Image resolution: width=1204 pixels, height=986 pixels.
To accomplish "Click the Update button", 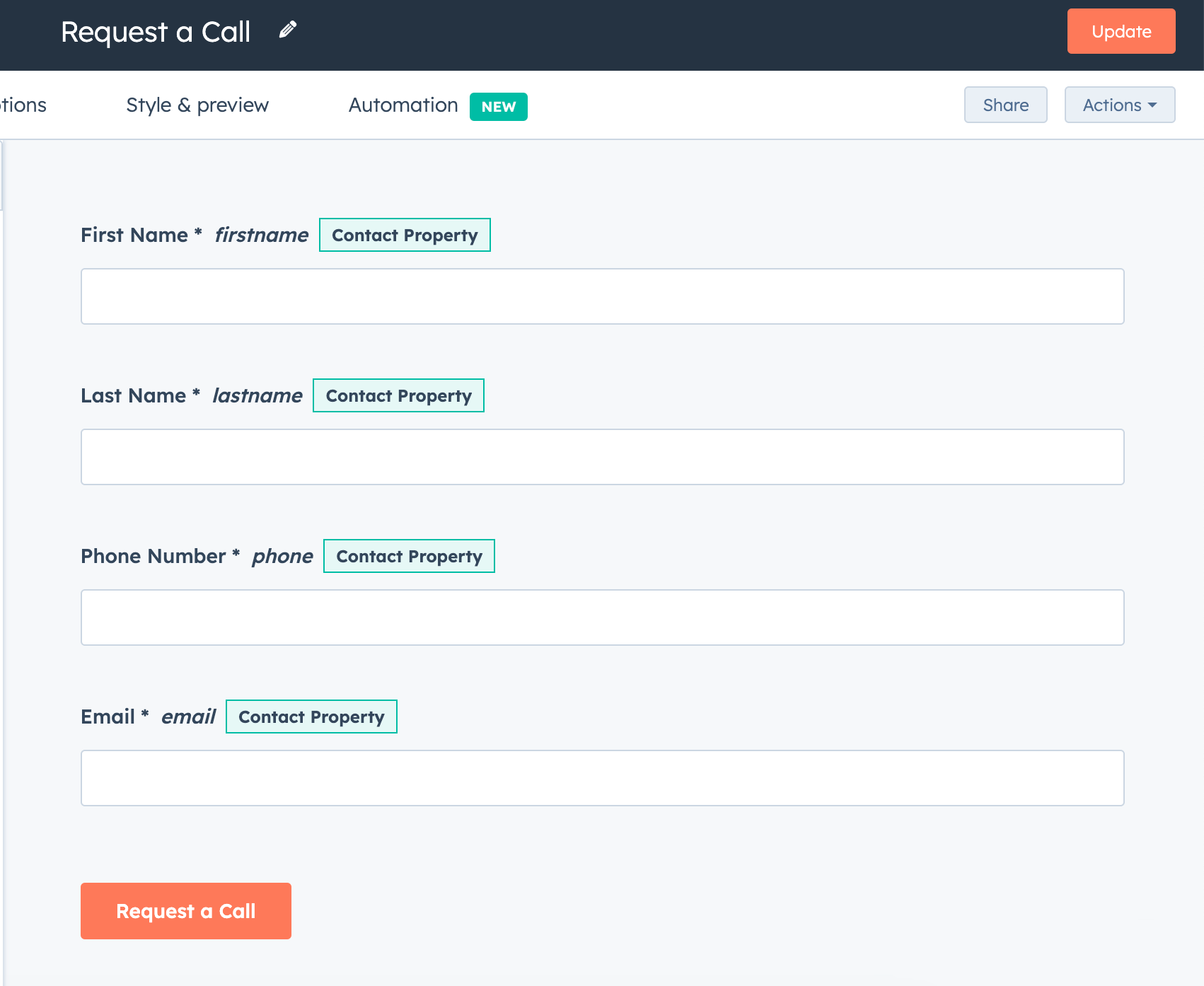I will [1121, 31].
